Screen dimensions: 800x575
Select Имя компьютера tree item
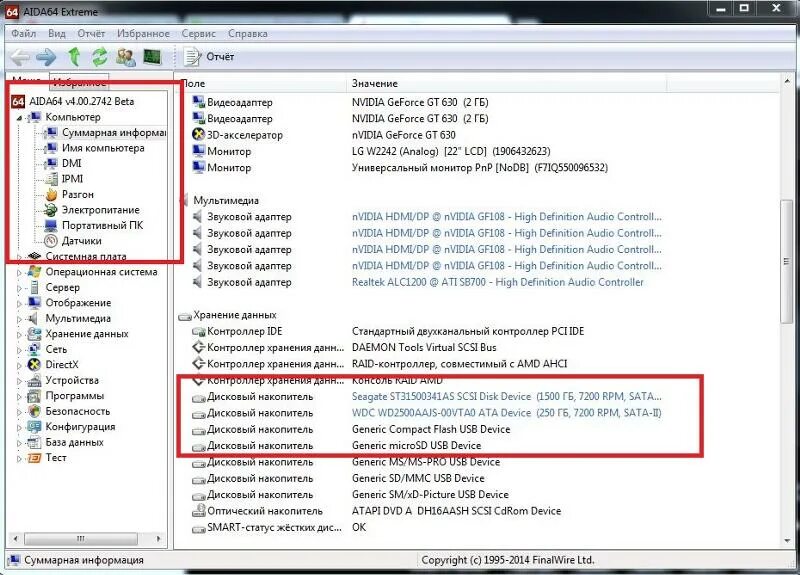103,148
